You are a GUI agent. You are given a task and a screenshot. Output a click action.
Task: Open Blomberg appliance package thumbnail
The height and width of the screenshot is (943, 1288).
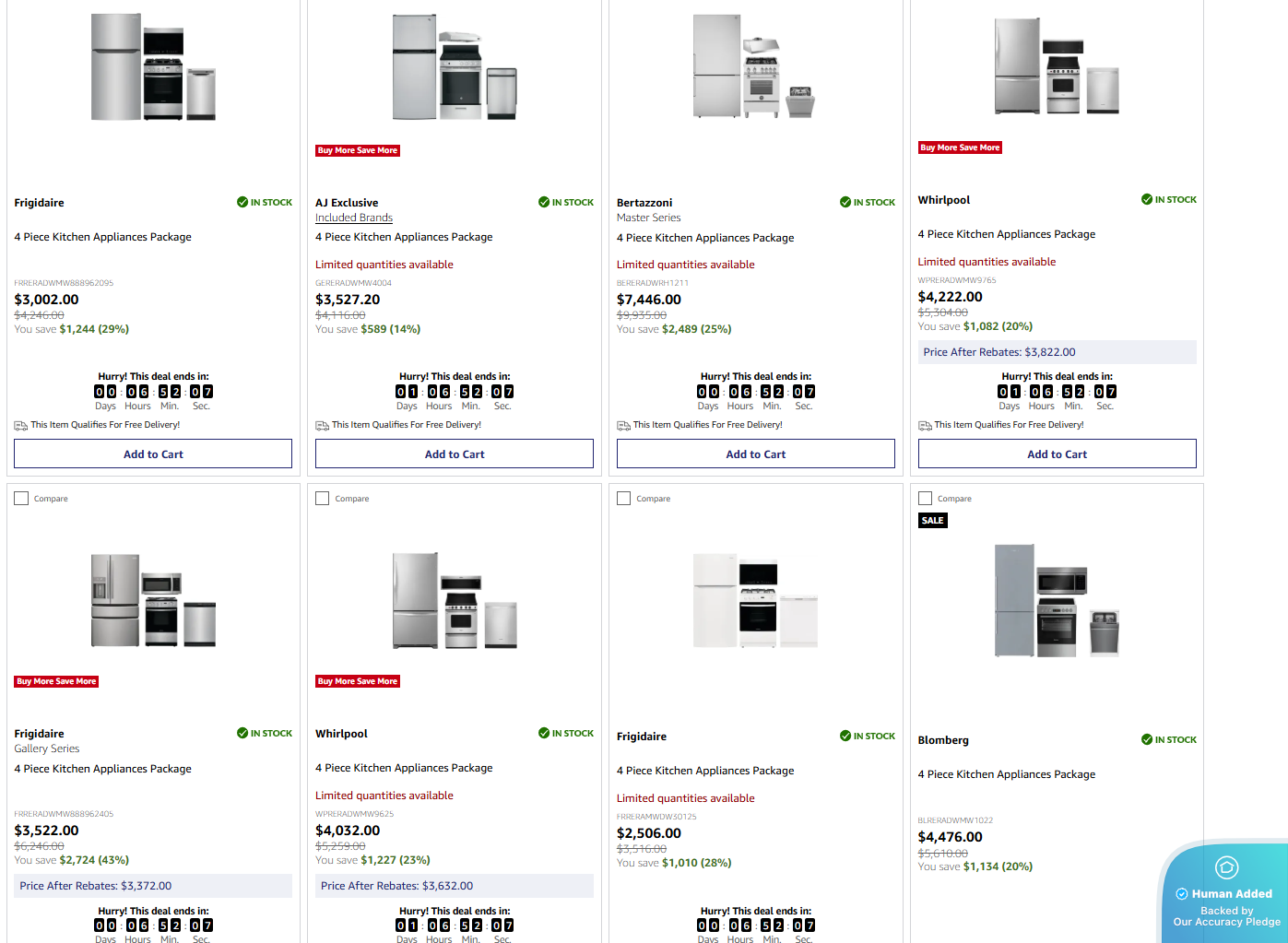click(1057, 600)
